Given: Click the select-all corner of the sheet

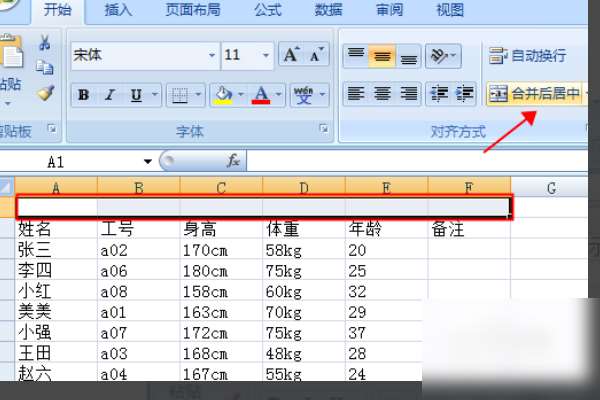Looking at the screenshot, I should 7,187.
